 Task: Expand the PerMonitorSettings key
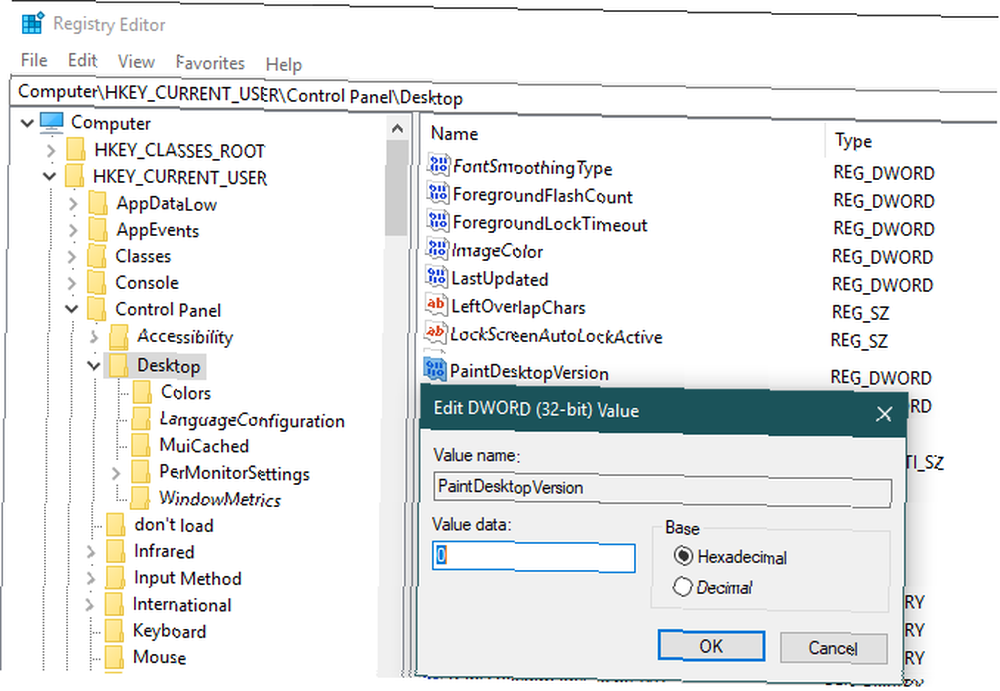click(116, 473)
